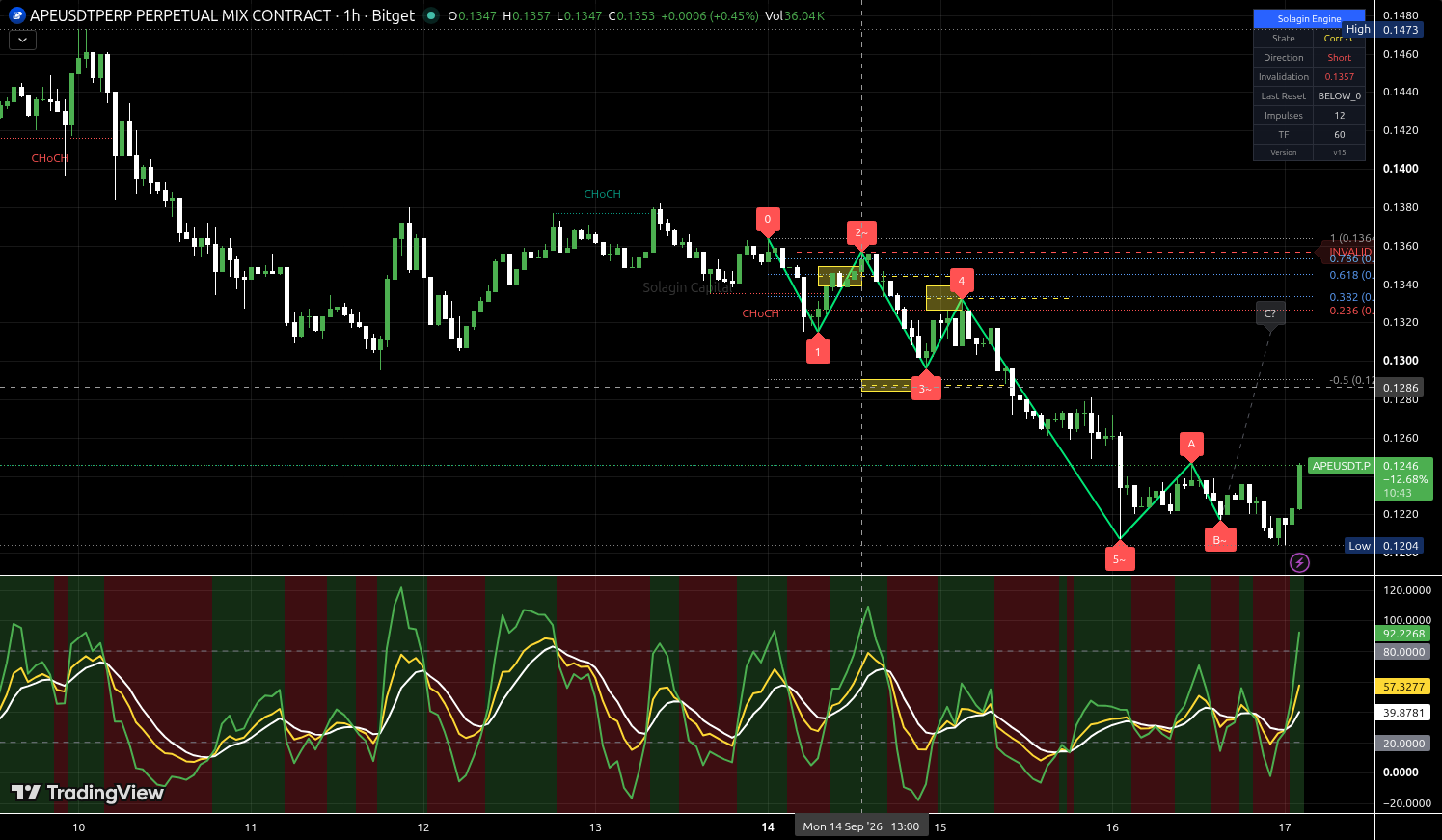Viewport: 1442px width, 840px height.
Task: Select the corrective wave A marker
Action: pyautogui.click(x=1191, y=446)
